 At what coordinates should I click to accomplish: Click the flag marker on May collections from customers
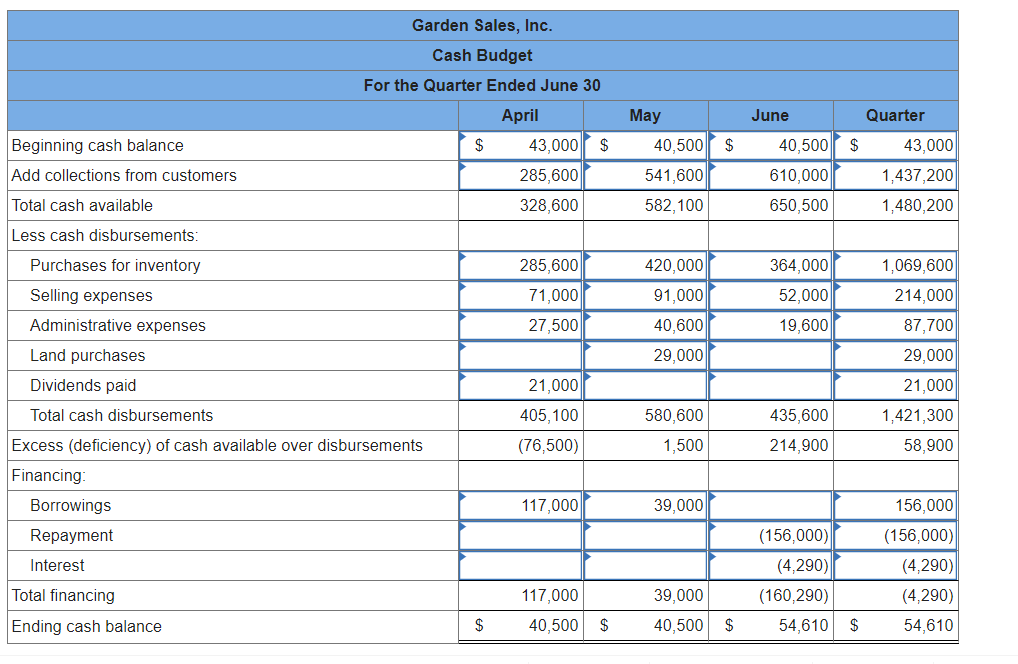click(587, 168)
